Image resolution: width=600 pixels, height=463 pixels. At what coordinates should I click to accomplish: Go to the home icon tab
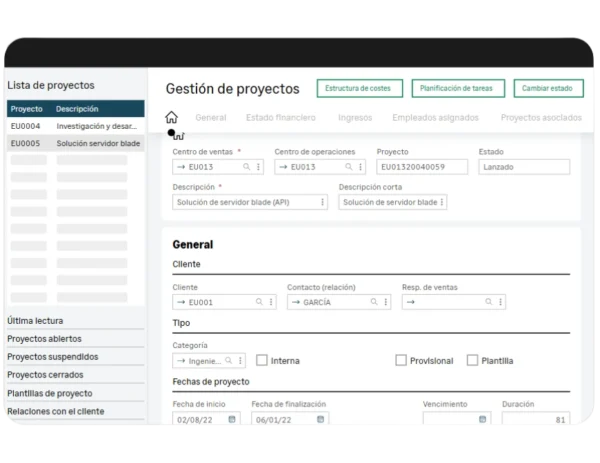[x=171, y=117]
